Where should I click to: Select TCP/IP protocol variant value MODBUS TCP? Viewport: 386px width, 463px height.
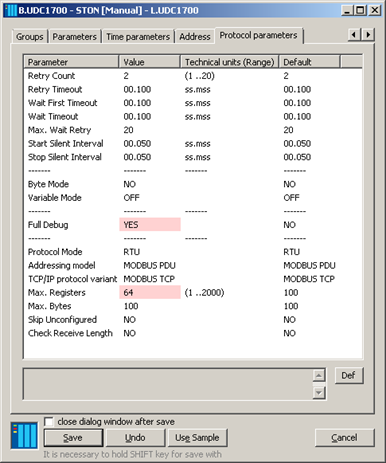click(149, 279)
